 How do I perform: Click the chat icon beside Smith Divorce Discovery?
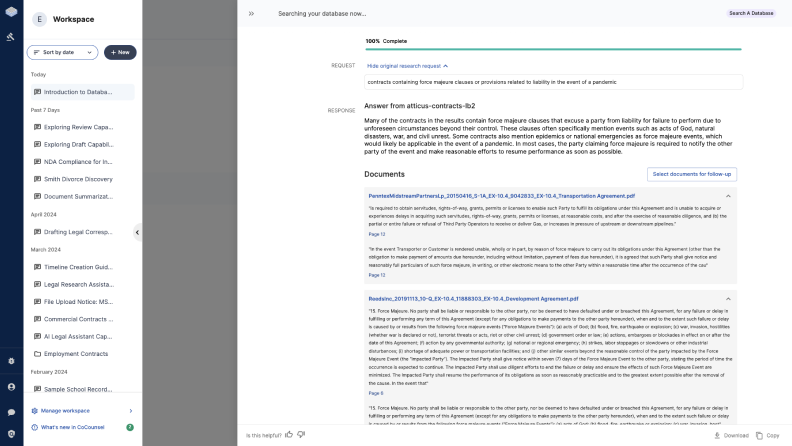click(x=37, y=179)
